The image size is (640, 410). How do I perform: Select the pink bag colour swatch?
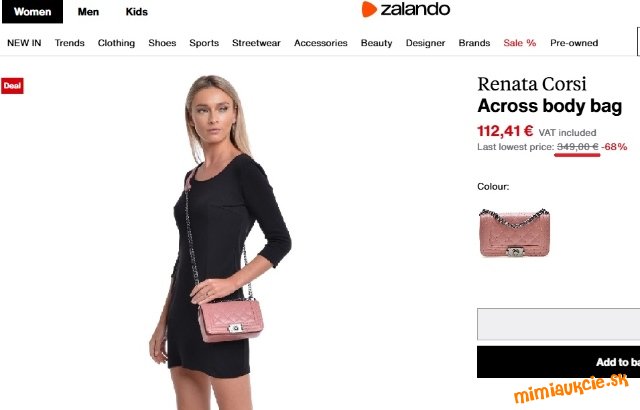pos(514,233)
